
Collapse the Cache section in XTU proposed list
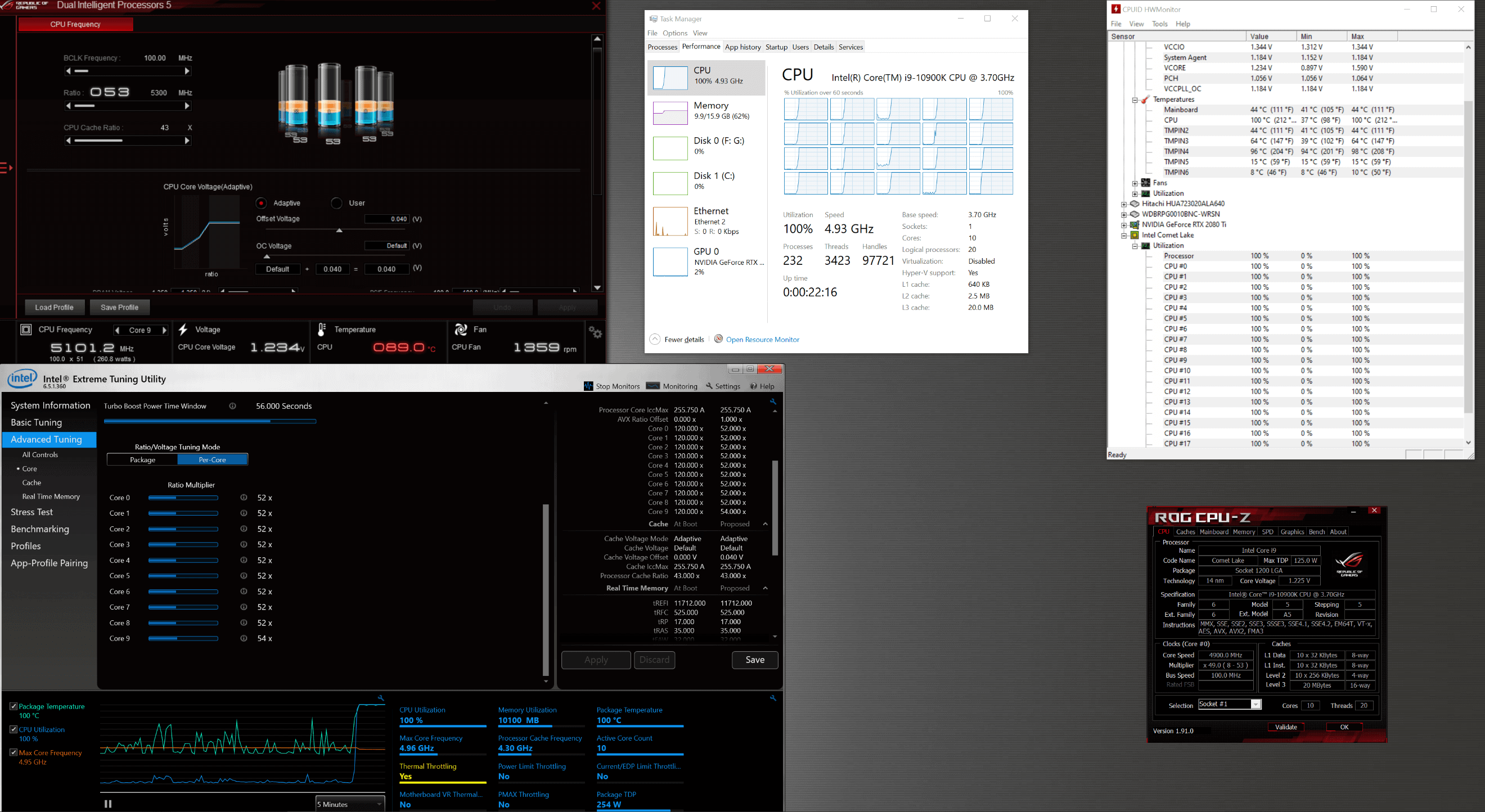pos(765,524)
